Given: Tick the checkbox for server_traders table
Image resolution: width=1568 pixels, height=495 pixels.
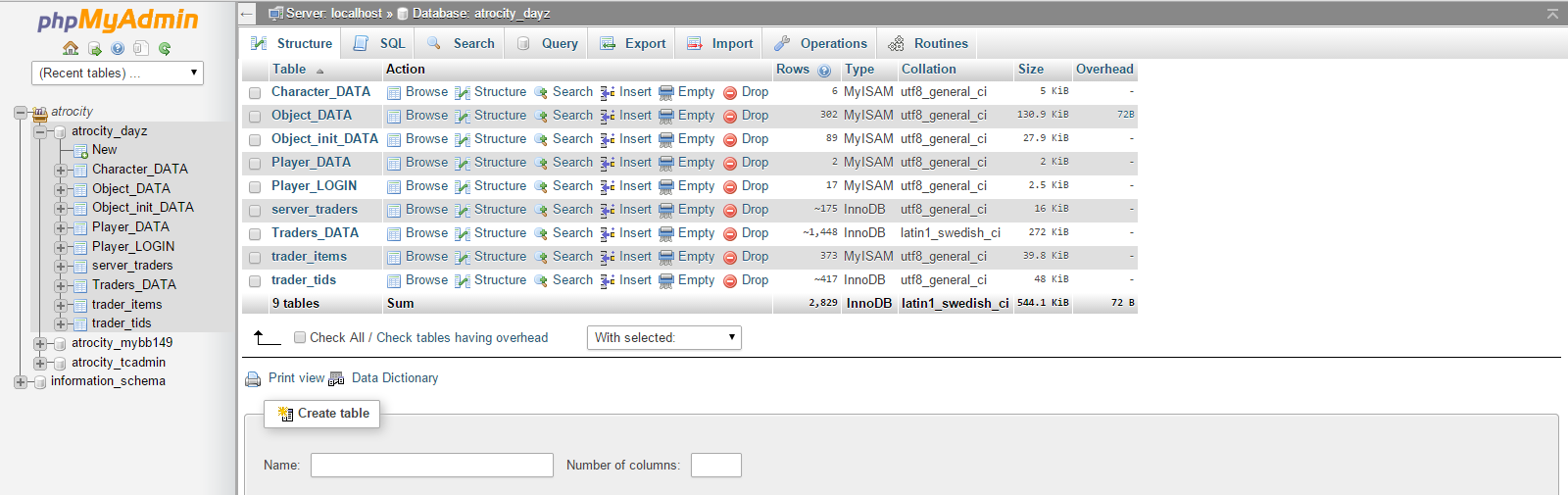Looking at the screenshot, I should [255, 211].
